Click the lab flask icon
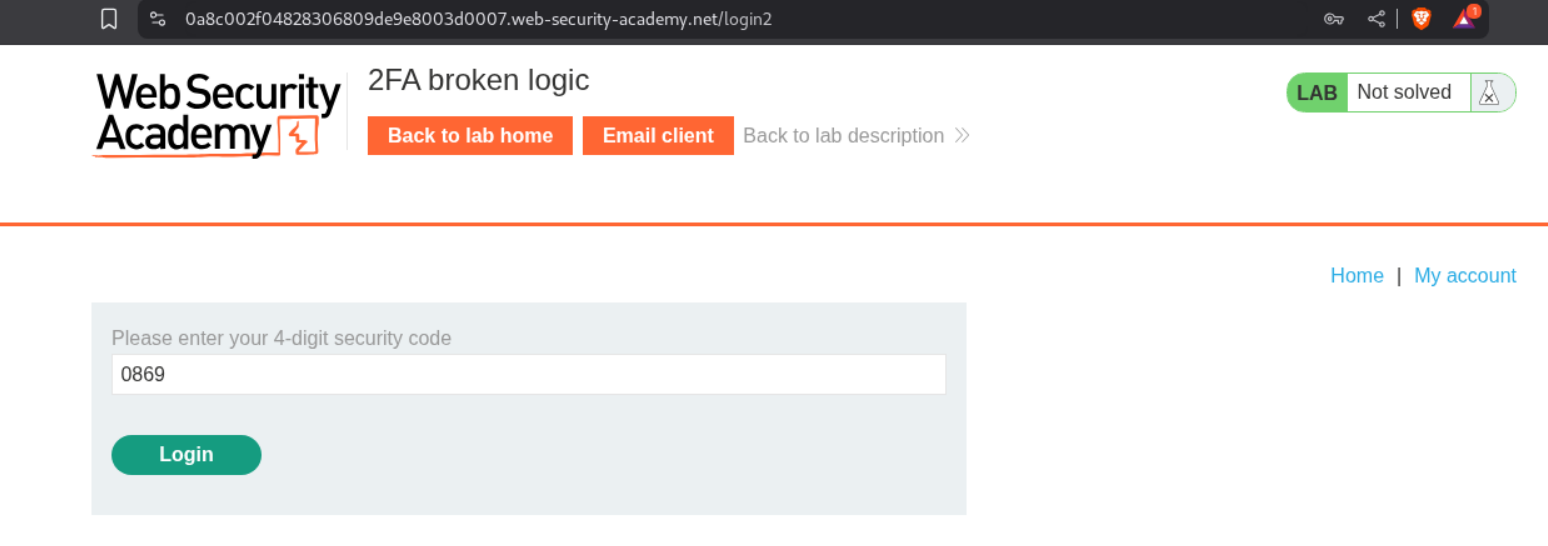Image resolution: width=1548 pixels, height=546 pixels. point(1490,93)
